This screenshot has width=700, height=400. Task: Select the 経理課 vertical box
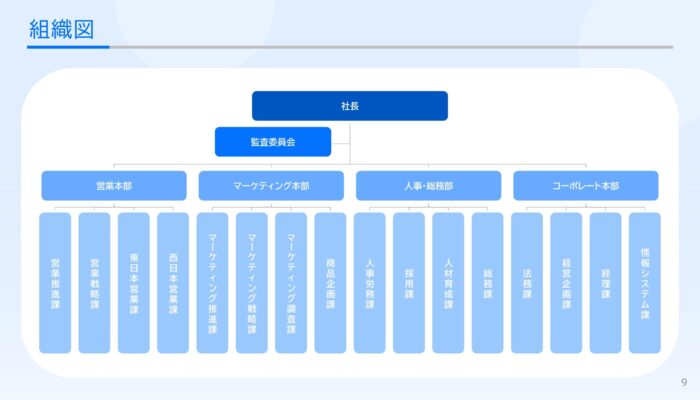[x=605, y=283]
